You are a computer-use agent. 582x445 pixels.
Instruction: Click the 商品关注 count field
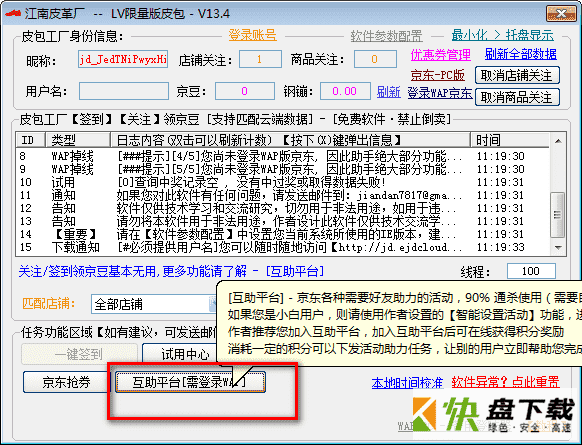(x=375, y=59)
